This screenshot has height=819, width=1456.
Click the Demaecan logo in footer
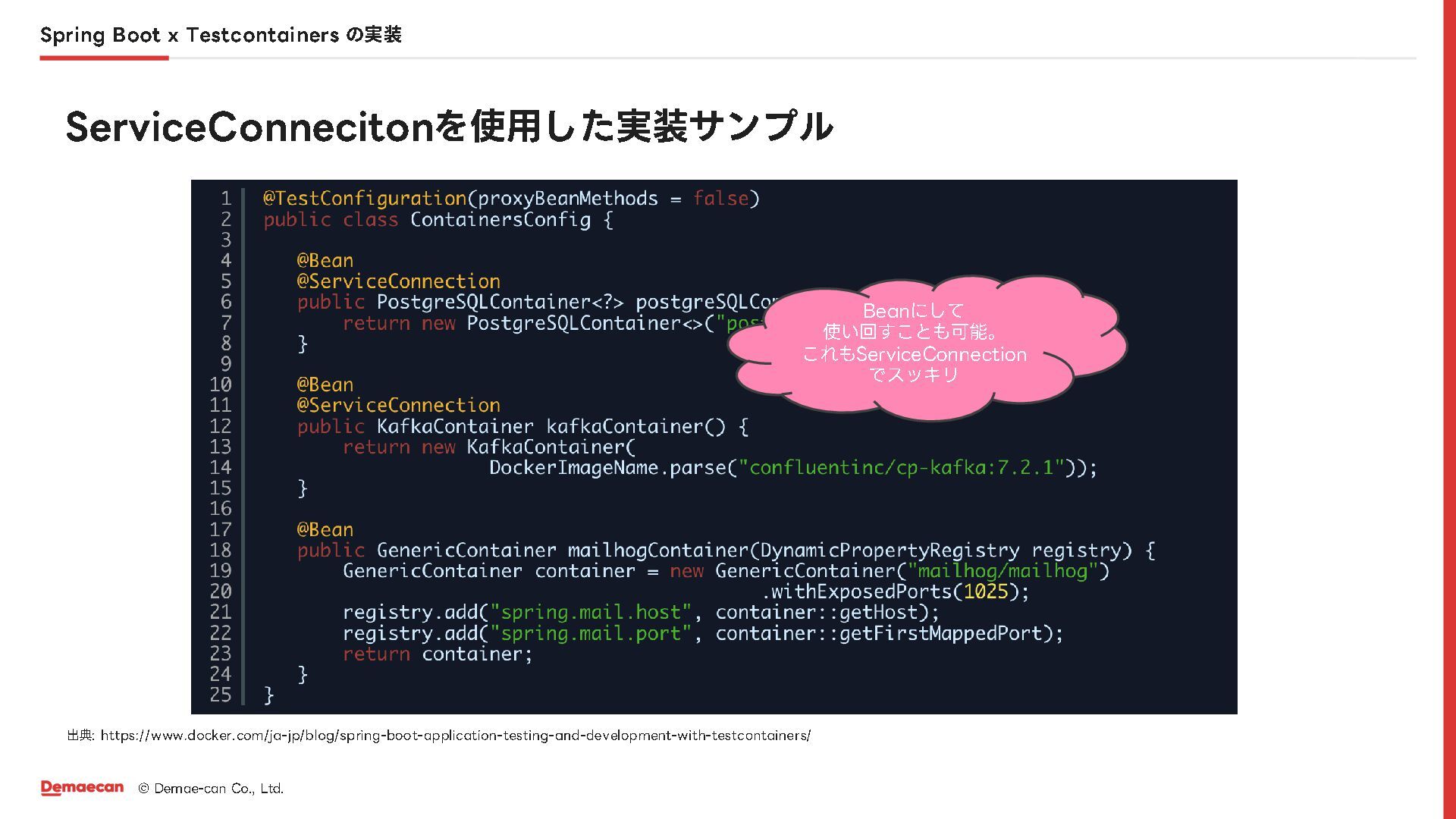coord(83,788)
